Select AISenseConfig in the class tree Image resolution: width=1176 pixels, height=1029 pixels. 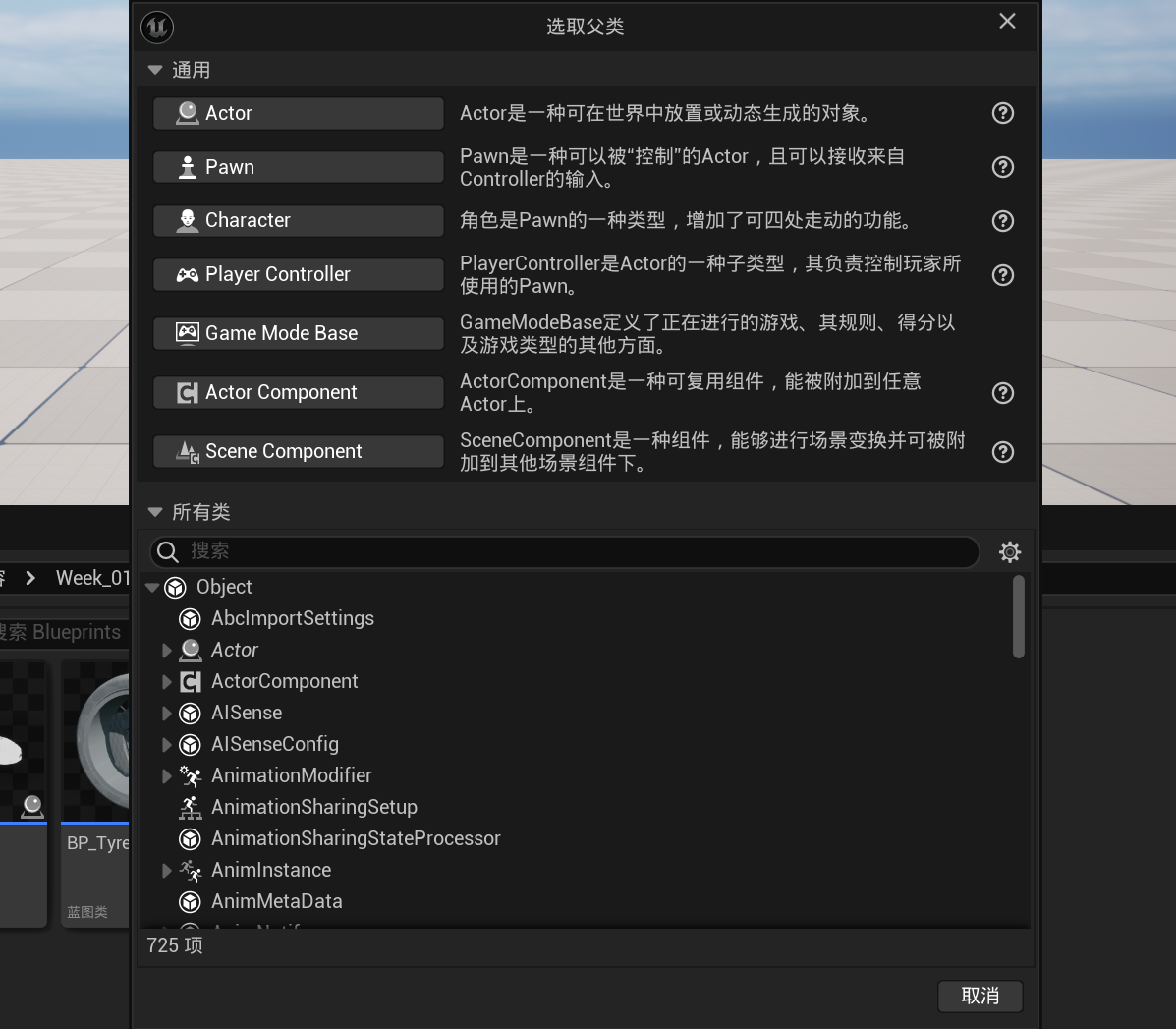click(x=275, y=745)
